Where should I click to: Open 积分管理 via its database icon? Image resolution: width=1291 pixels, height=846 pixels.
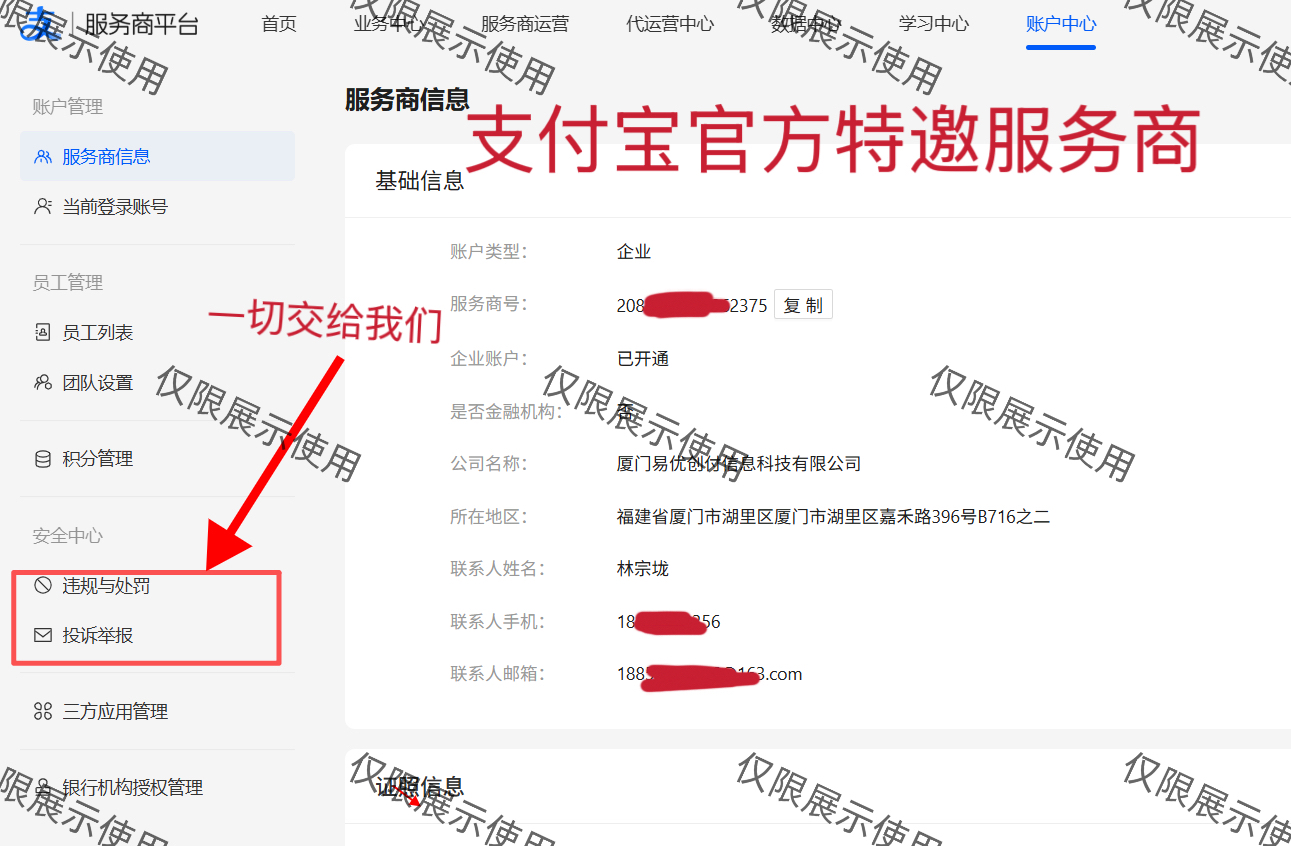(43, 458)
